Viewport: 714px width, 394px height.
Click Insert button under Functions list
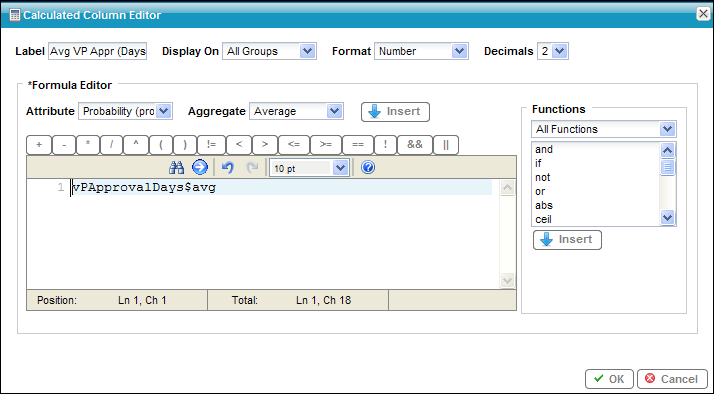567,240
